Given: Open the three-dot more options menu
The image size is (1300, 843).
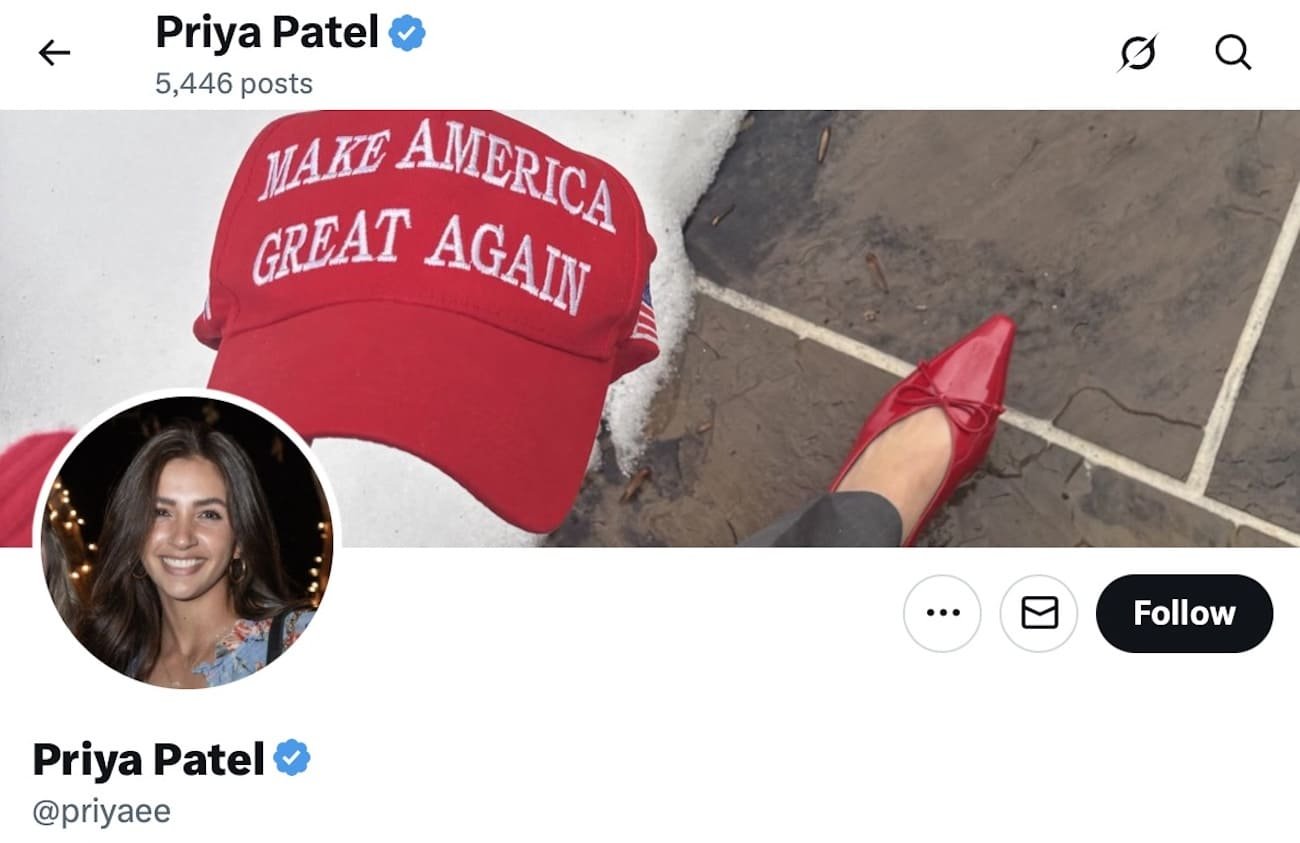Looking at the screenshot, I should (942, 613).
